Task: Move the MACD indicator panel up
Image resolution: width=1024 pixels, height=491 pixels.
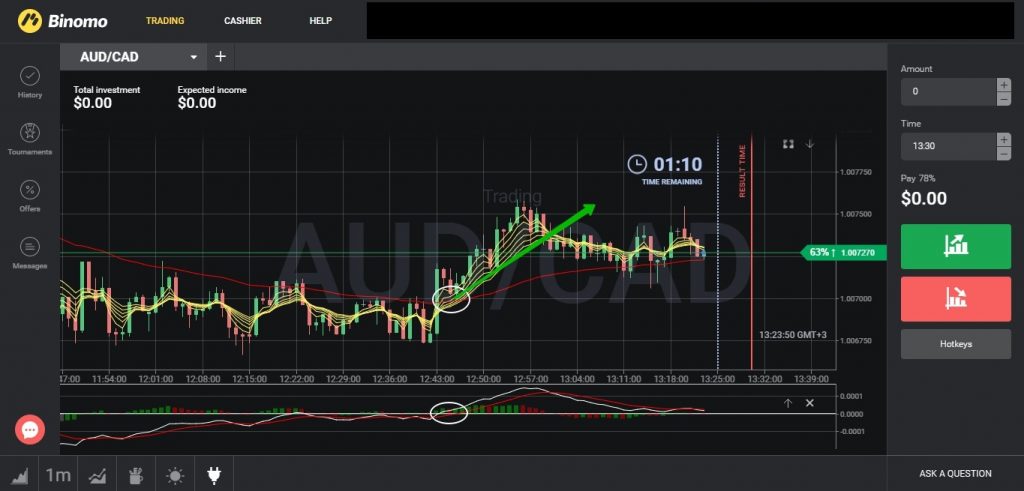Action: [x=788, y=404]
